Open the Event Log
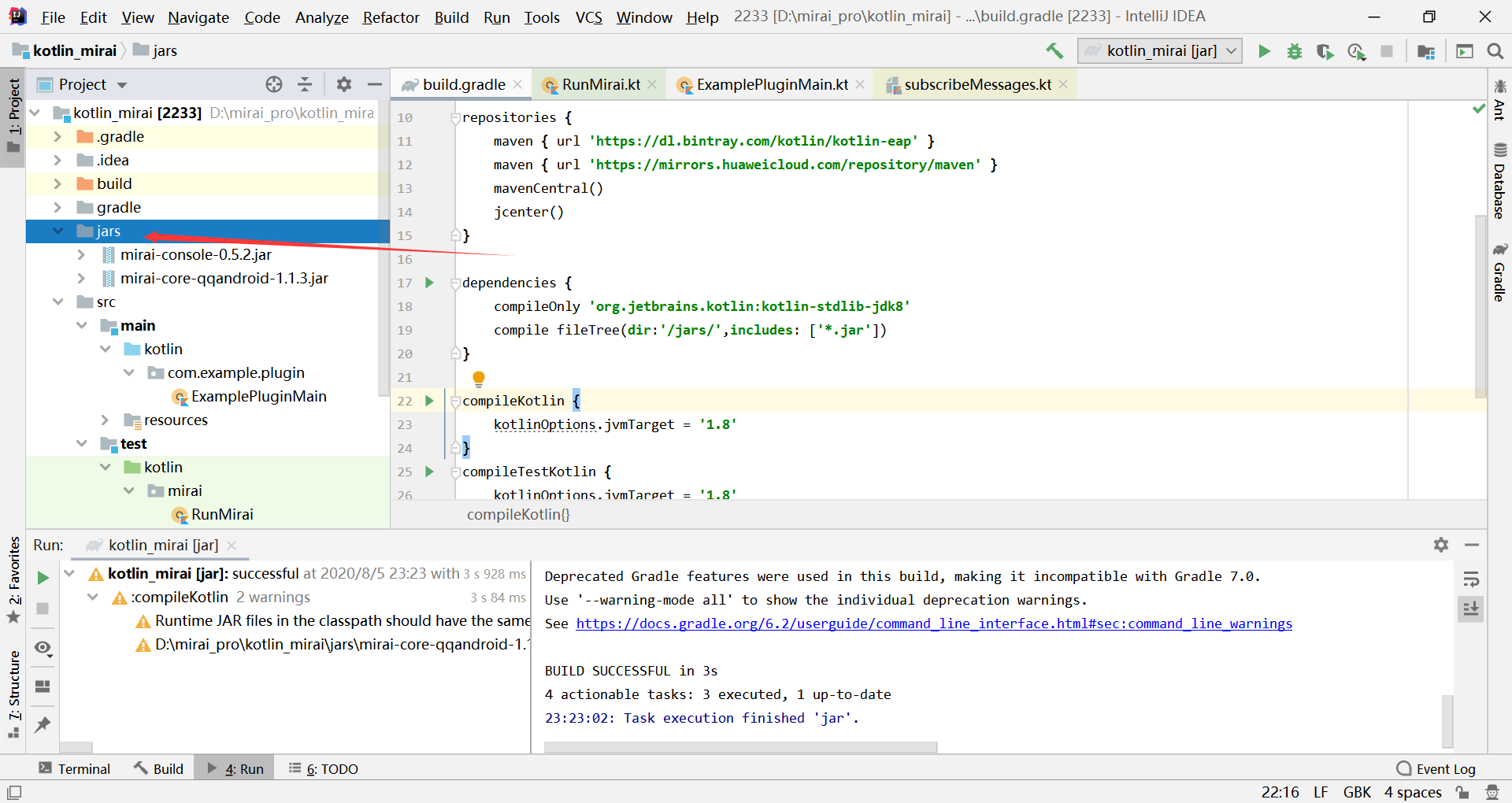Viewport: 1512px width, 803px height. click(1436, 769)
